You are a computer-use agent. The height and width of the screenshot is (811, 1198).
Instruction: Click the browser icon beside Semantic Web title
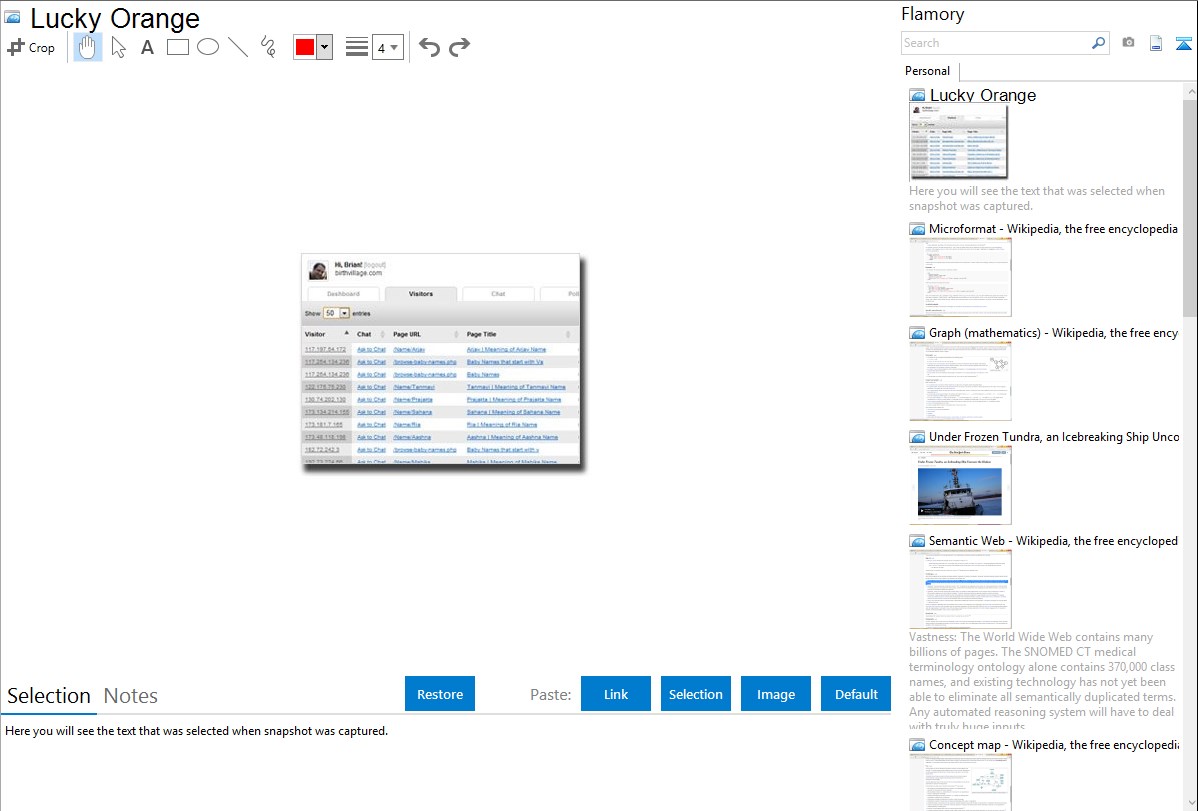pyautogui.click(x=918, y=541)
